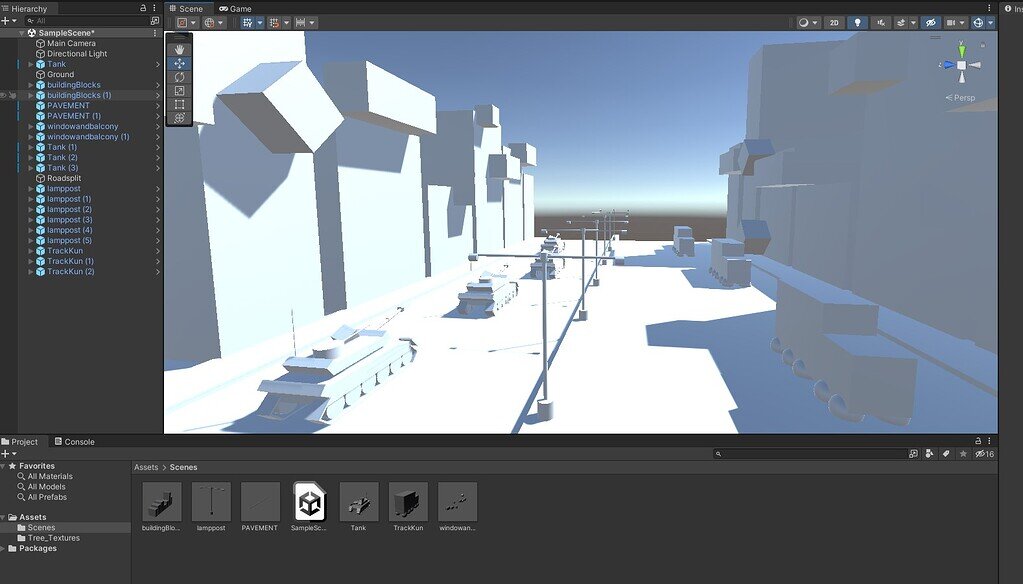Screen dimensions: 1023x584
Task: Toggle the 2D view mode
Action: (x=834, y=21)
